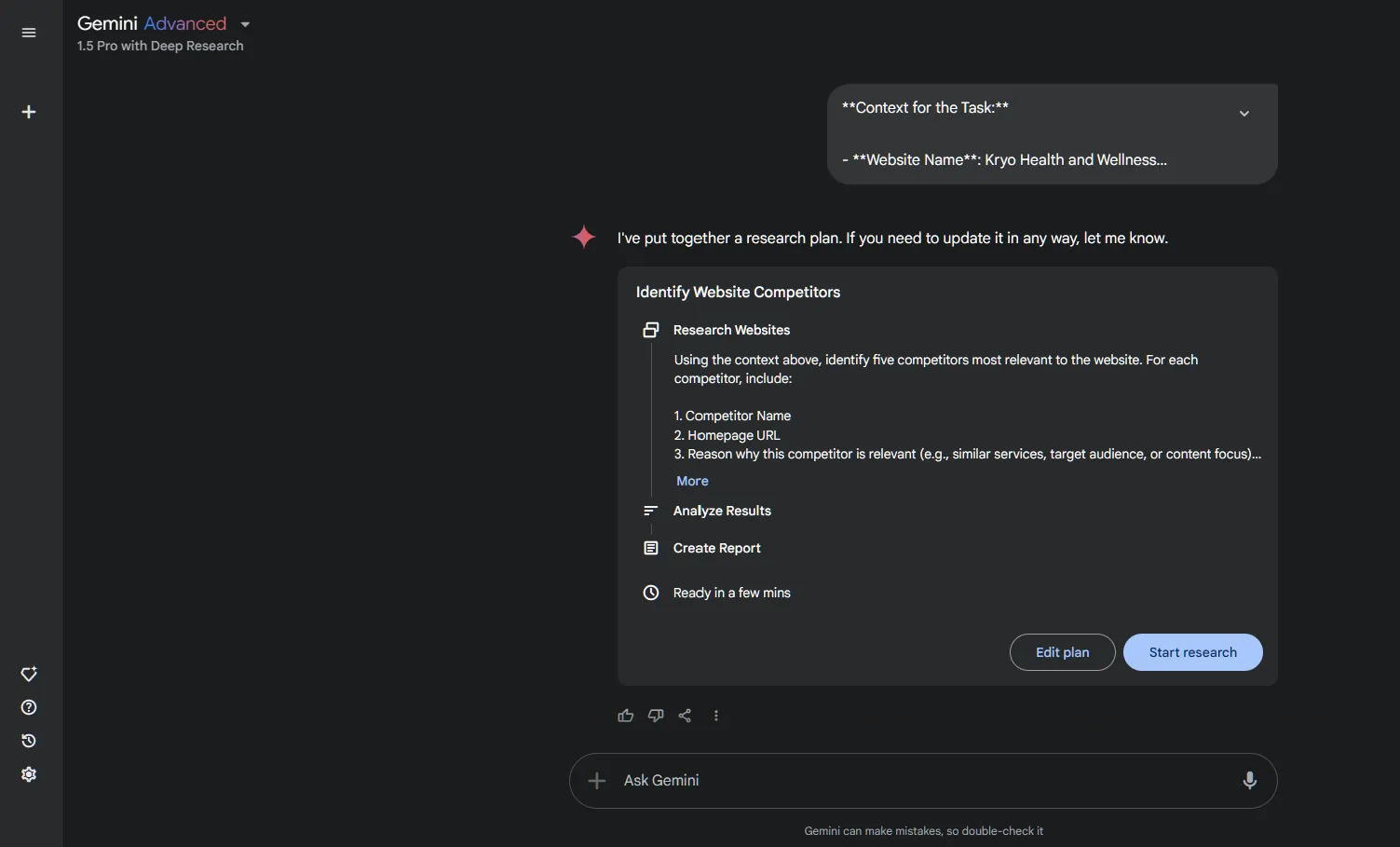Share the response via share icon

pyautogui.click(x=685, y=716)
